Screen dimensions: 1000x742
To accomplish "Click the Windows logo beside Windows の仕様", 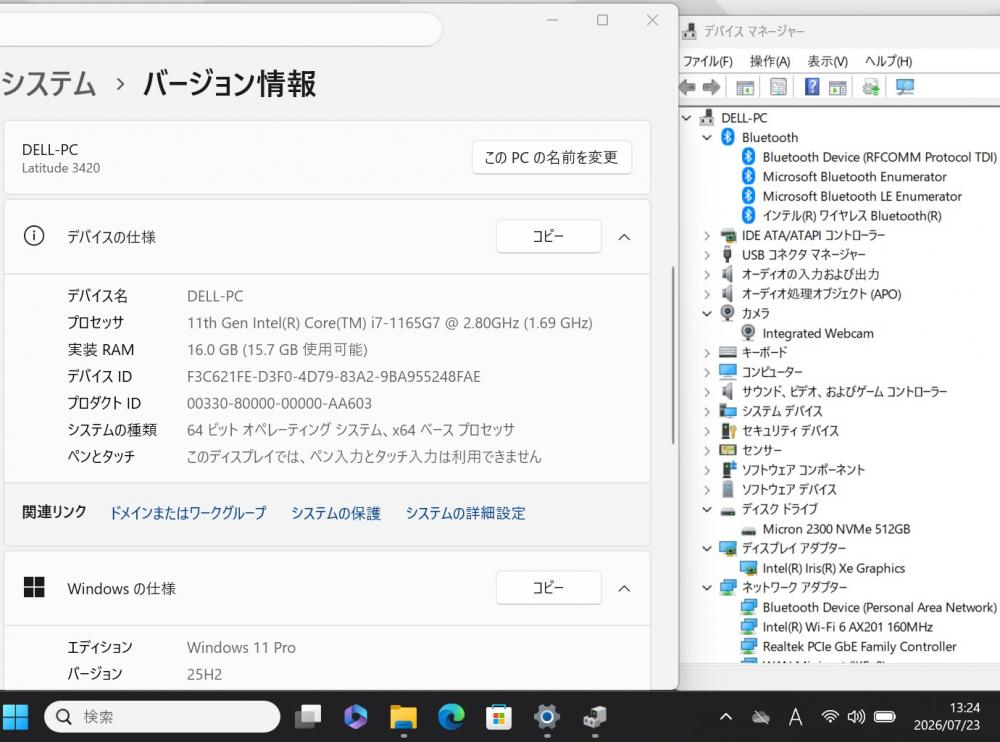I will pyautogui.click(x=34, y=587).
